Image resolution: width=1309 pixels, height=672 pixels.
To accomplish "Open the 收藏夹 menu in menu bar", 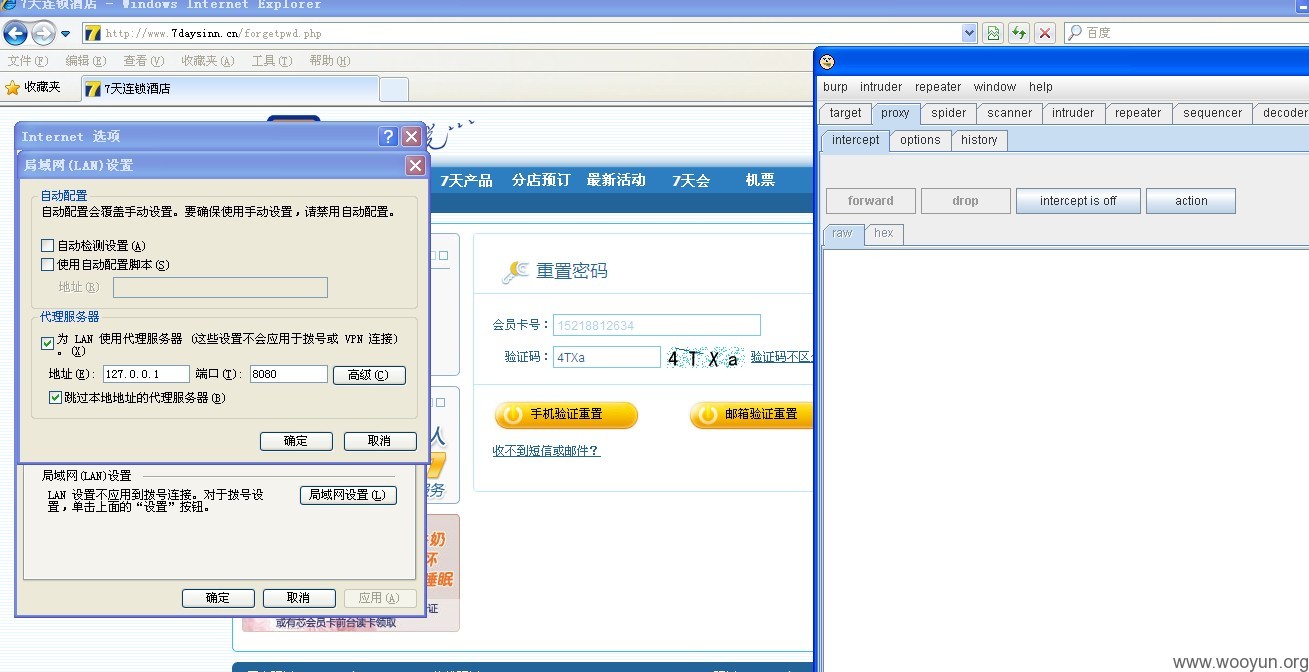I will pos(207,61).
